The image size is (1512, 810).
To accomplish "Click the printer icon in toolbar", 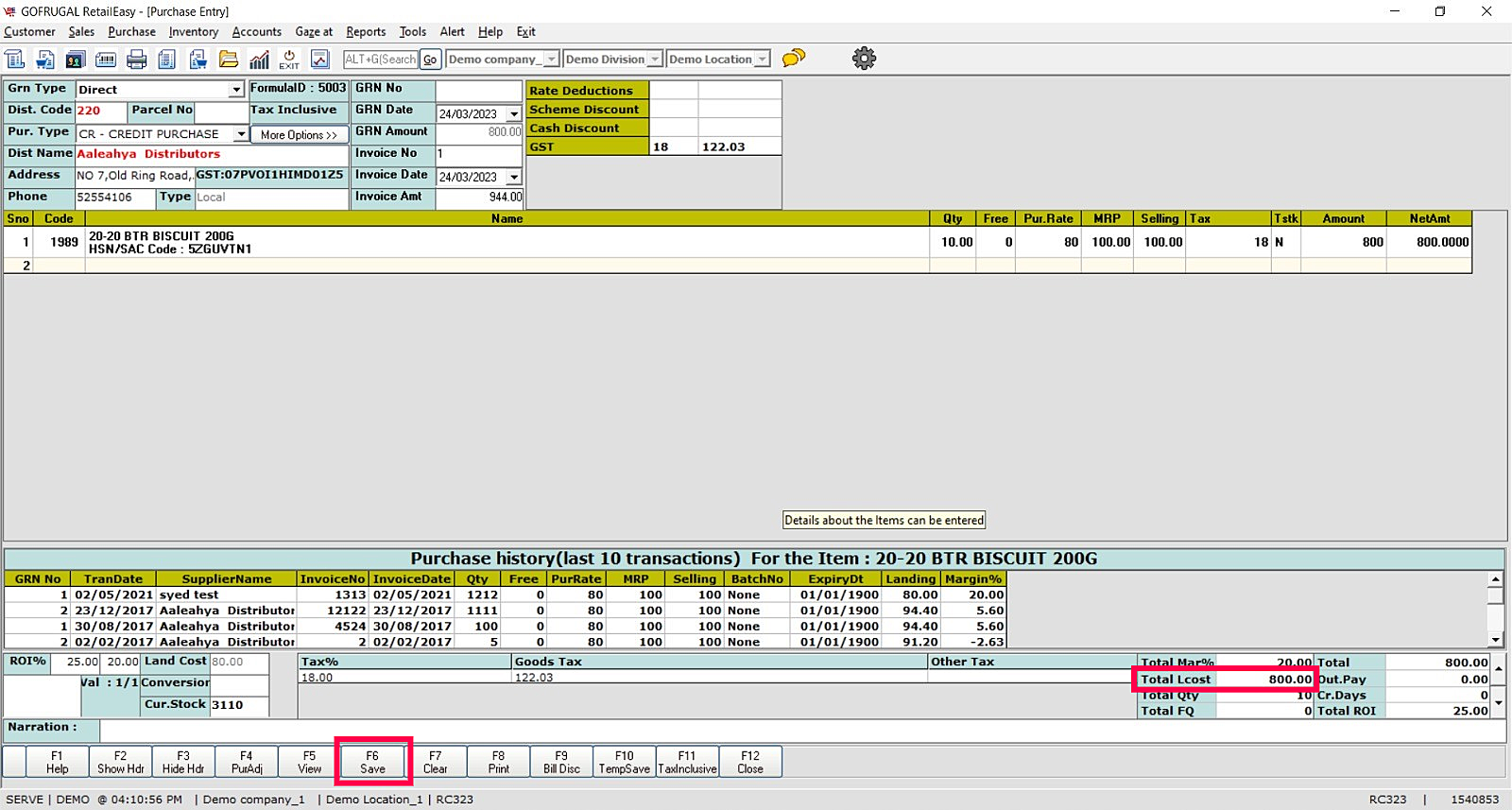I will pyautogui.click(x=136, y=60).
